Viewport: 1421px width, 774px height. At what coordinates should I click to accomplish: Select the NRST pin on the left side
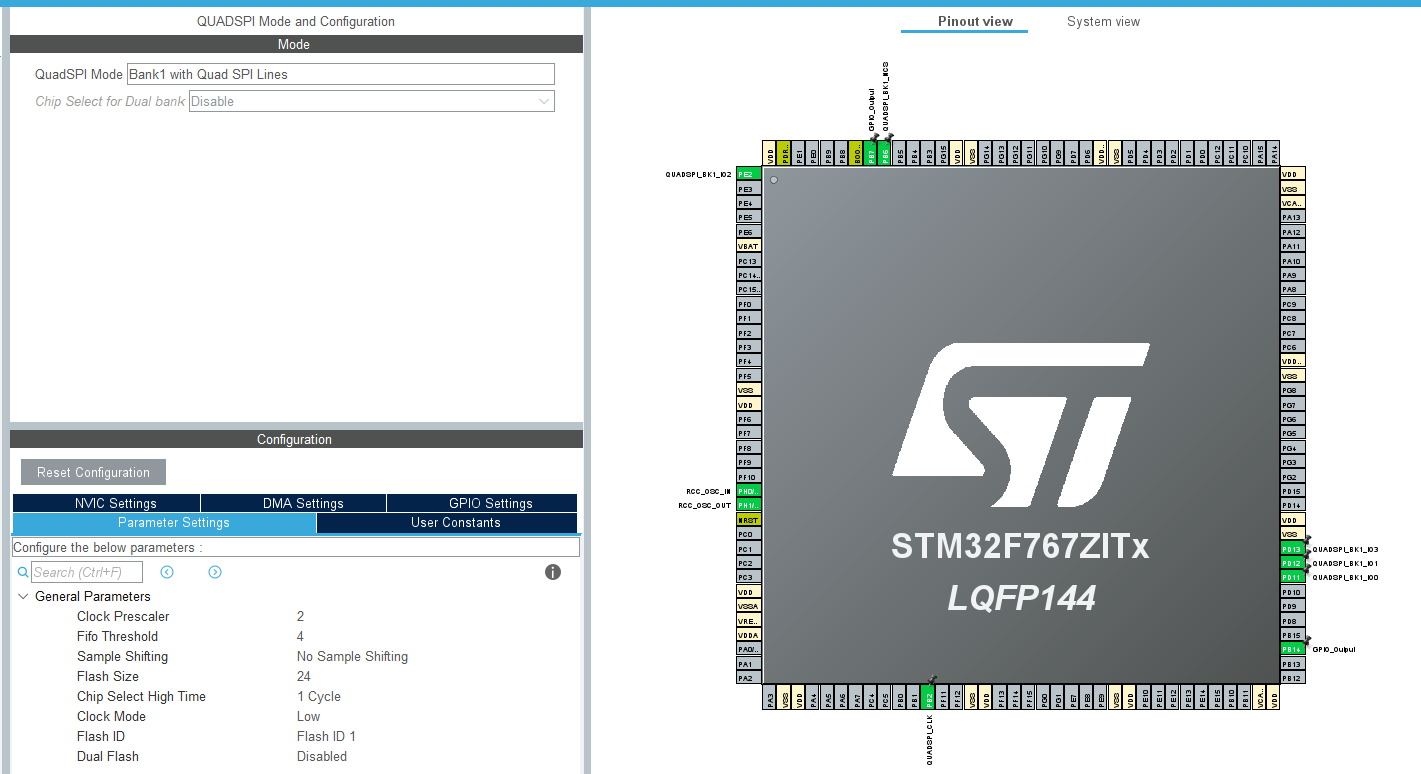[x=747, y=519]
